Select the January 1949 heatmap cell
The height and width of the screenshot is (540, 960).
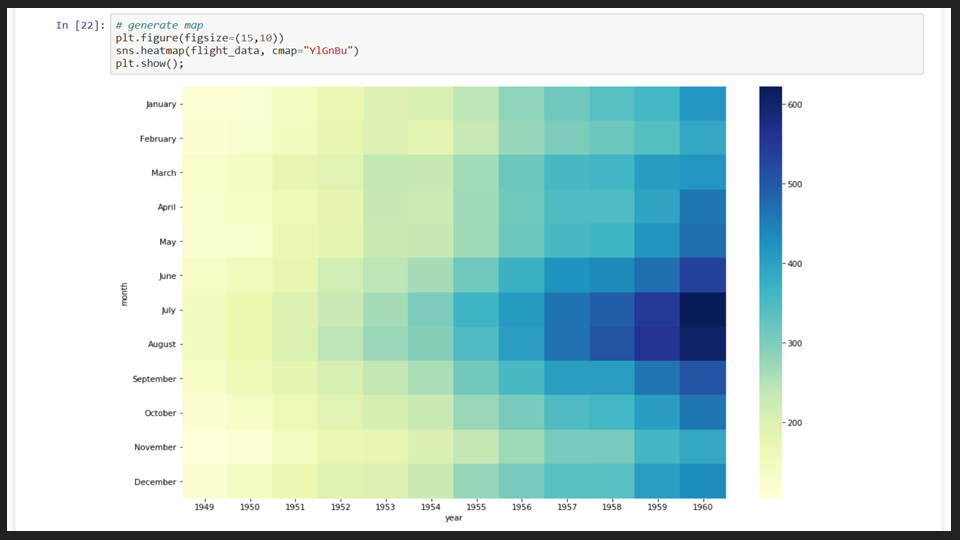[x=205, y=104]
